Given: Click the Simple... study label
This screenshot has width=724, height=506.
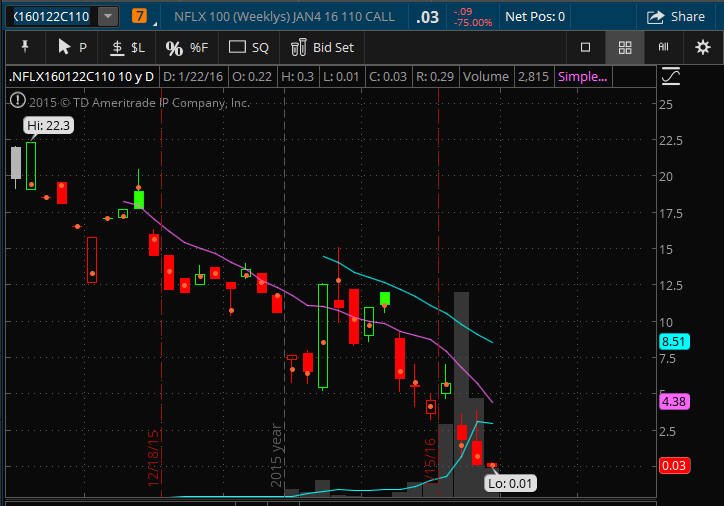Looking at the screenshot, I should [x=583, y=77].
